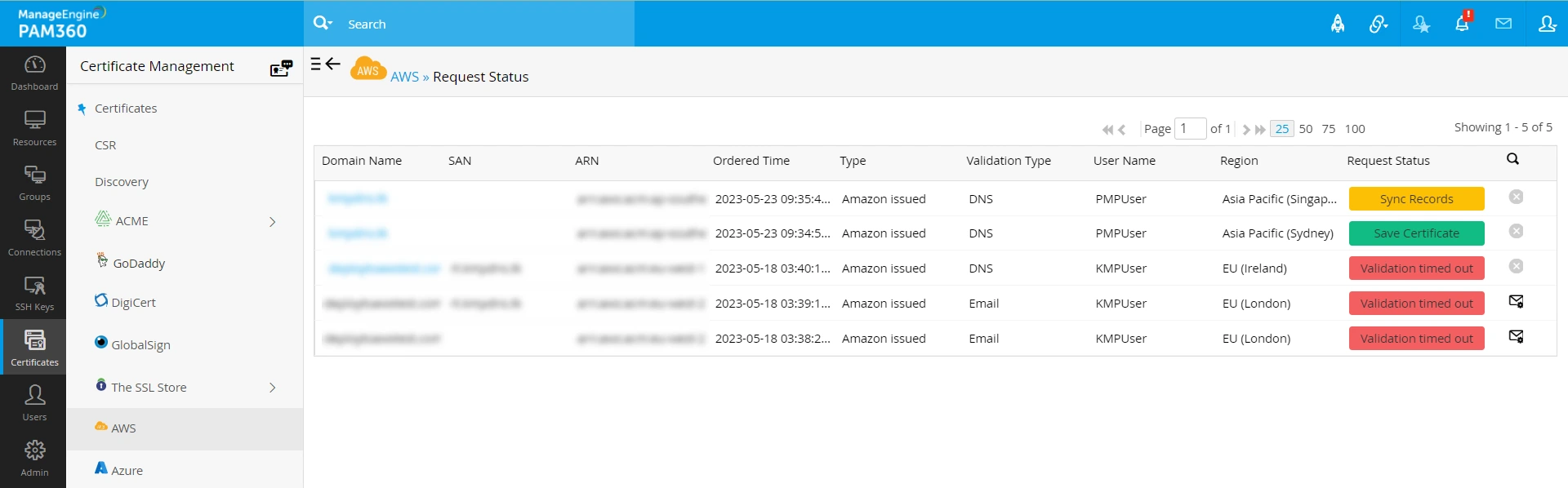
Task: Click the Save Certificate button
Action: coord(1416,233)
